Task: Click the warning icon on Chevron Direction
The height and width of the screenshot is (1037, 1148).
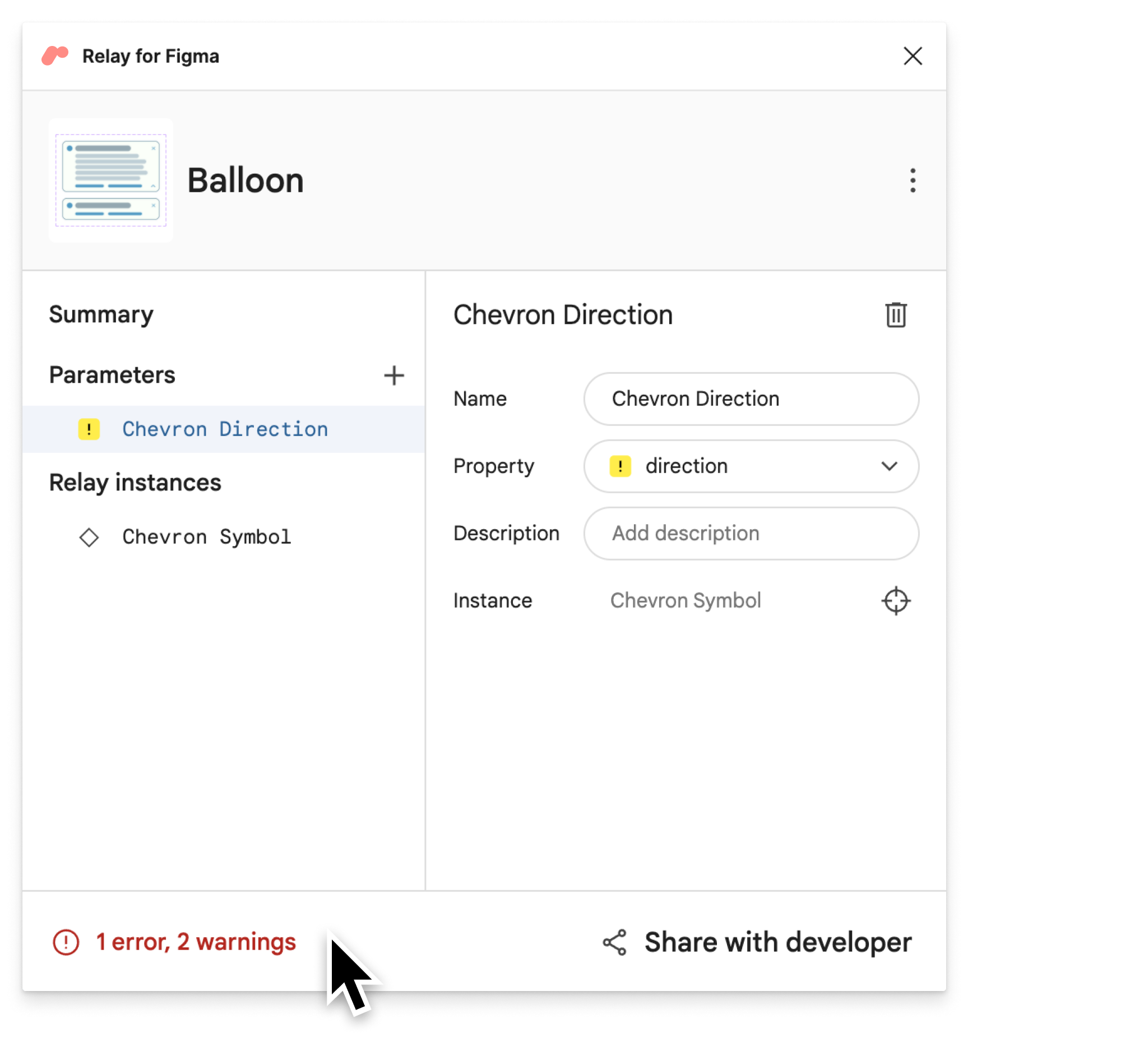Action: pos(88,428)
